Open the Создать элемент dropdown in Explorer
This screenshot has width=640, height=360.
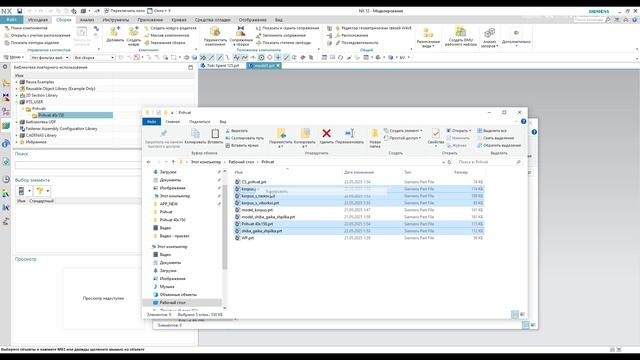[403, 131]
